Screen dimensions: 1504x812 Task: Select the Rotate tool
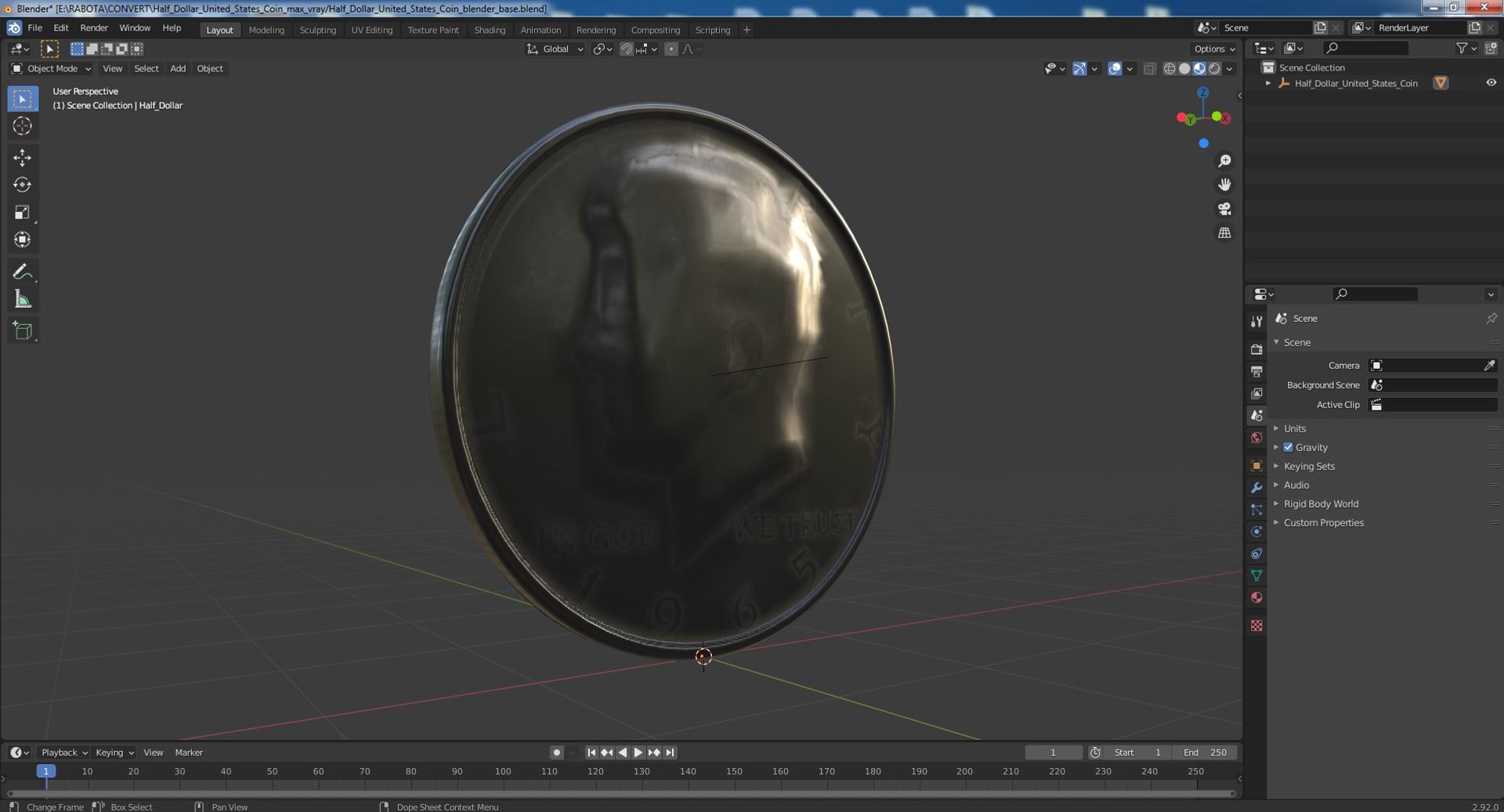pos(22,185)
